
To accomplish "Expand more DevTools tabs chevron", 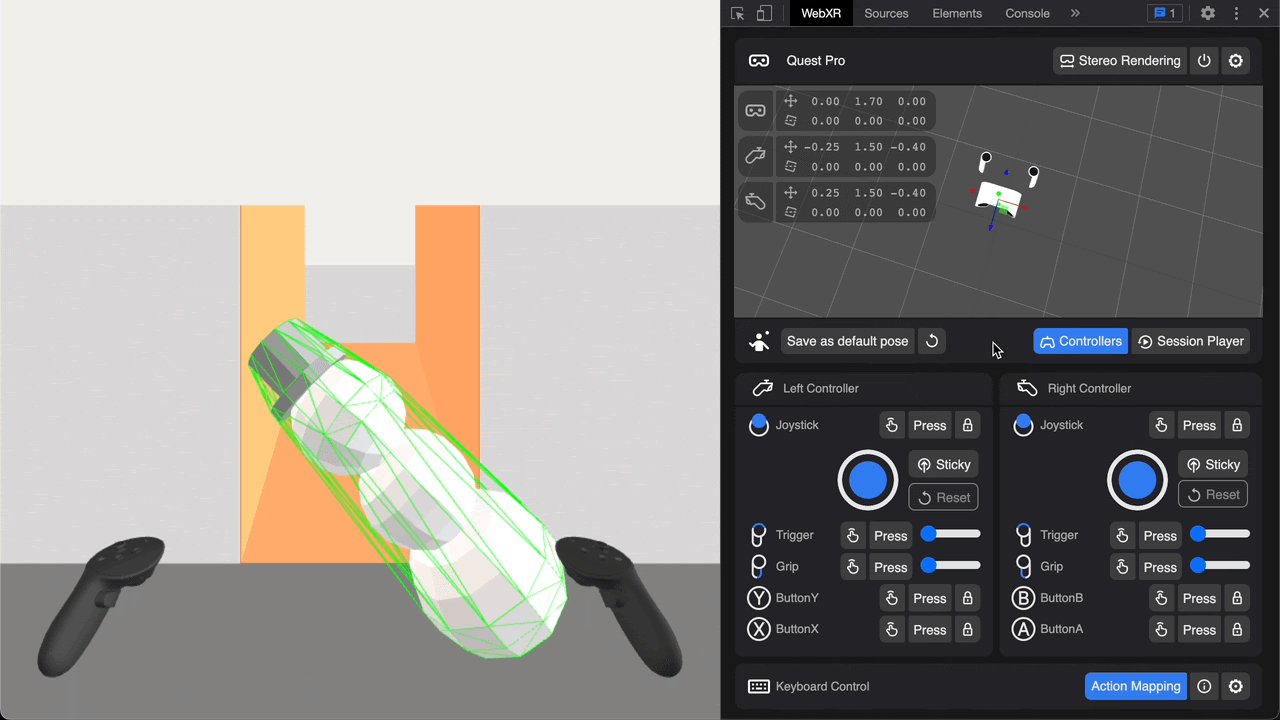I will coord(1075,14).
